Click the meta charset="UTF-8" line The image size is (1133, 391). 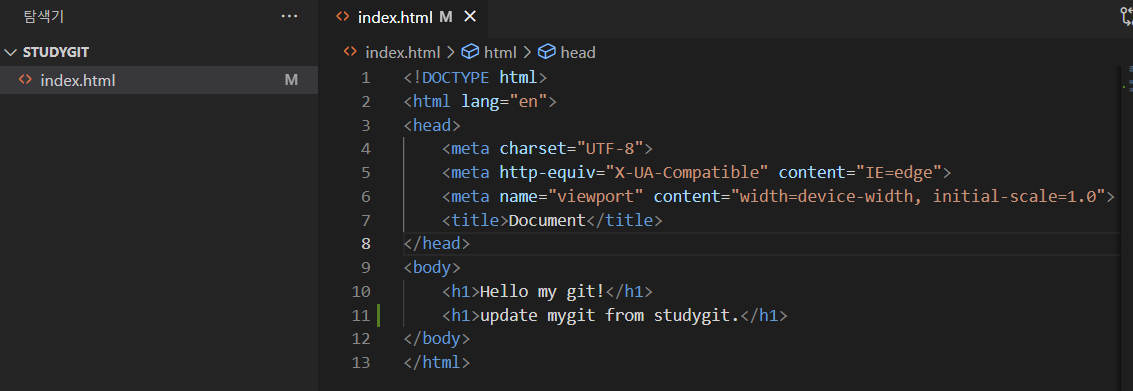tap(547, 149)
